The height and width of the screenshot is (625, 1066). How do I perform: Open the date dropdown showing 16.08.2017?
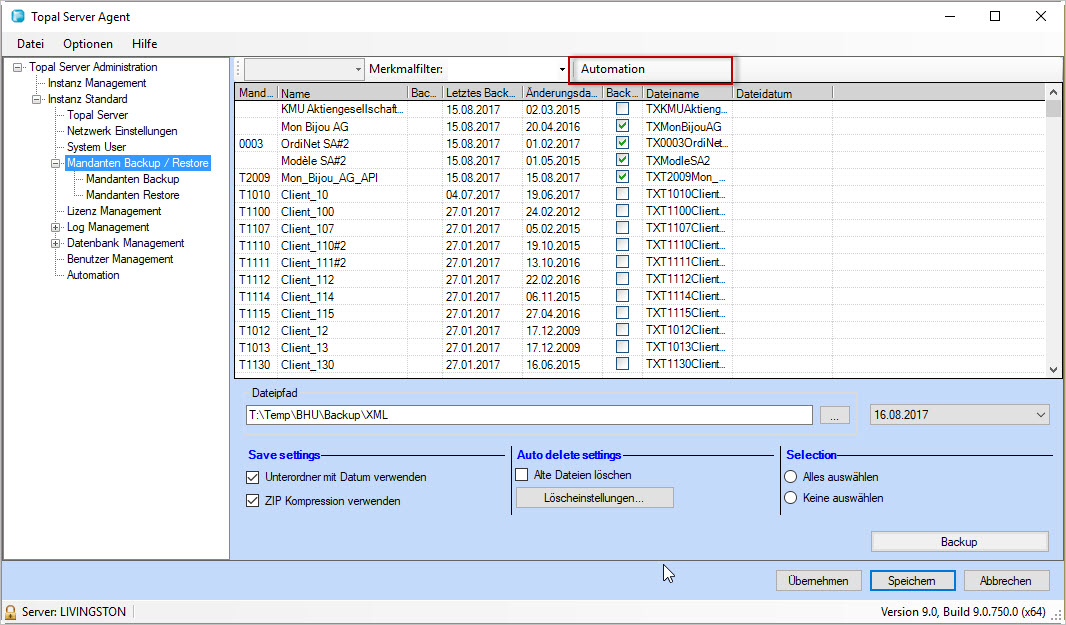(1040, 415)
